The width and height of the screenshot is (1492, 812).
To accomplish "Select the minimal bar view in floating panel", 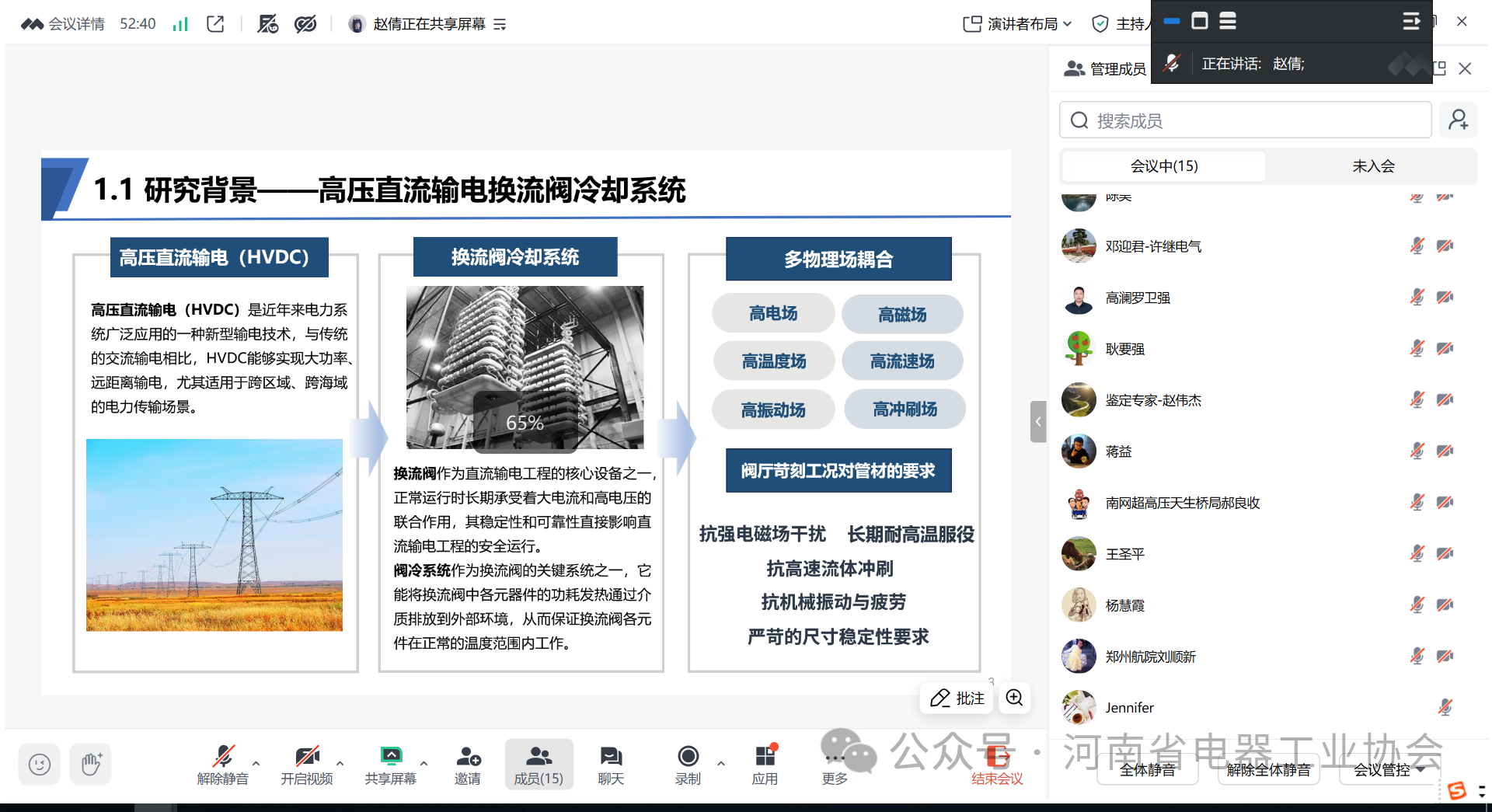I will tap(1172, 21).
